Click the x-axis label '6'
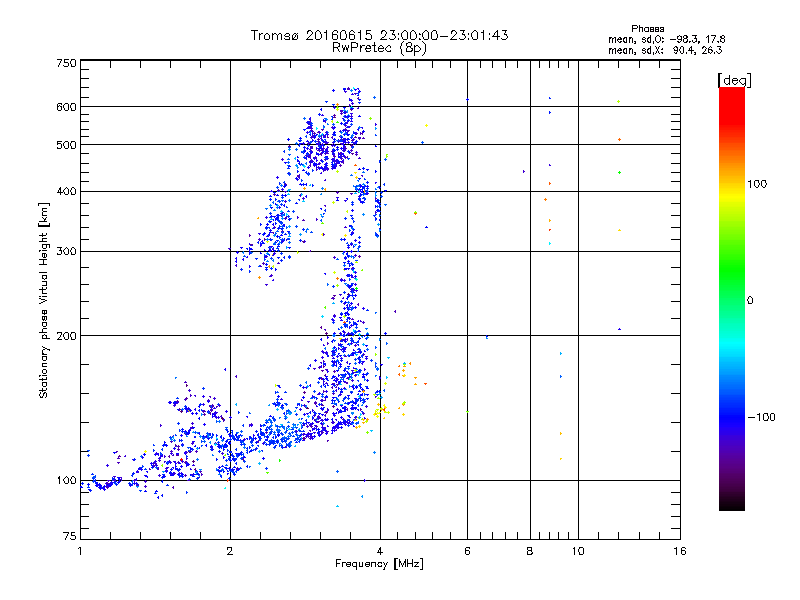Screen dimensions: 800x600 (467, 551)
